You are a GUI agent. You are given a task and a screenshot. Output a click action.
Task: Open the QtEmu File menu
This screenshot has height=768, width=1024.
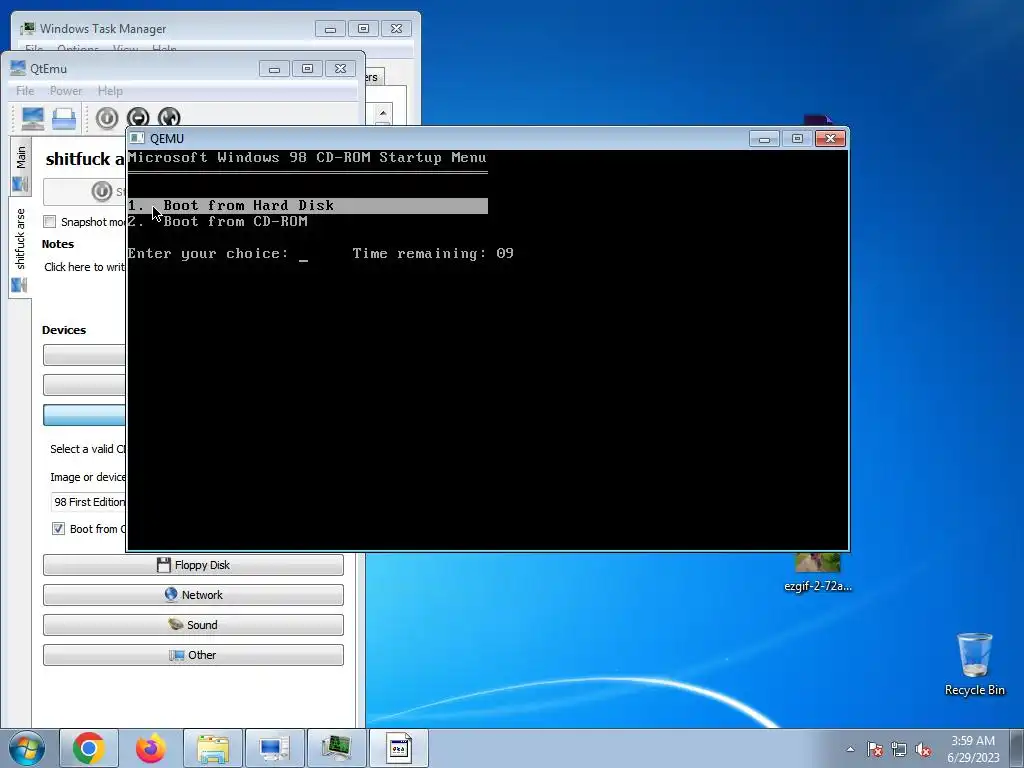pyautogui.click(x=25, y=91)
